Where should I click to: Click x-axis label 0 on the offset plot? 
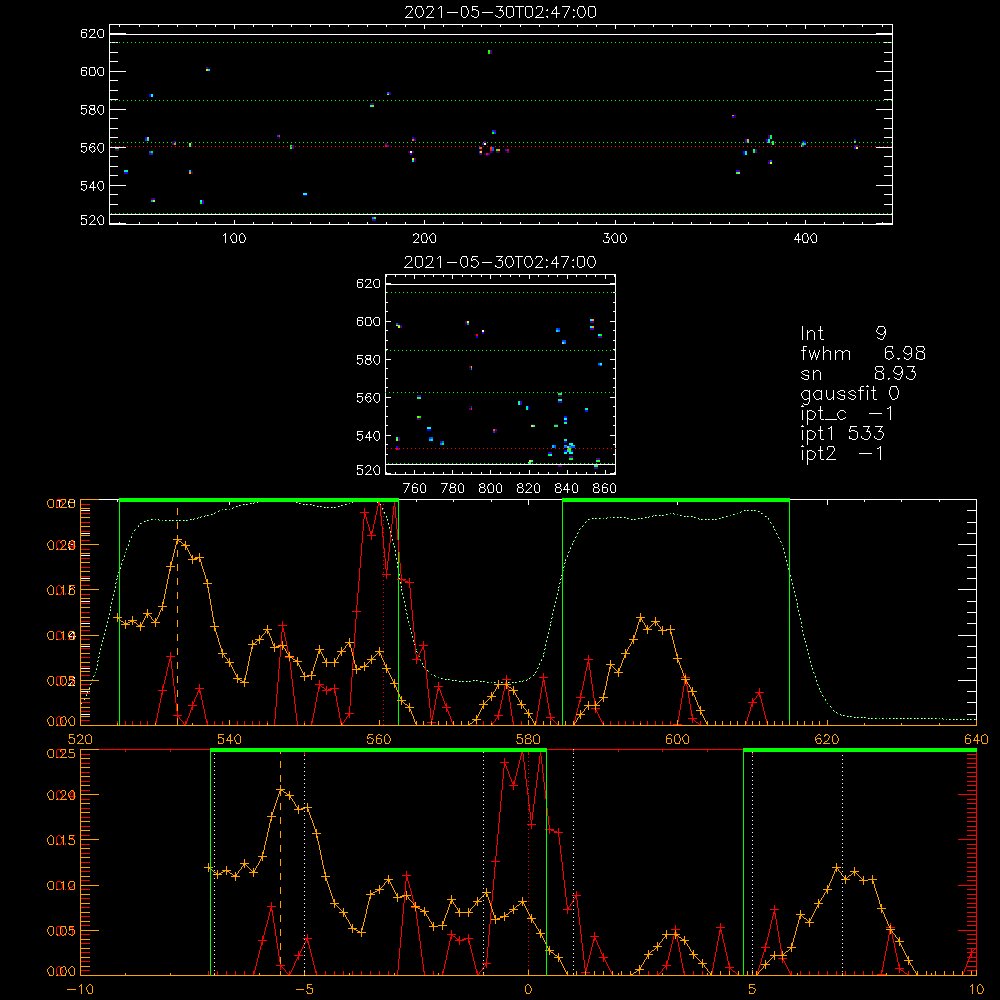coord(528,989)
